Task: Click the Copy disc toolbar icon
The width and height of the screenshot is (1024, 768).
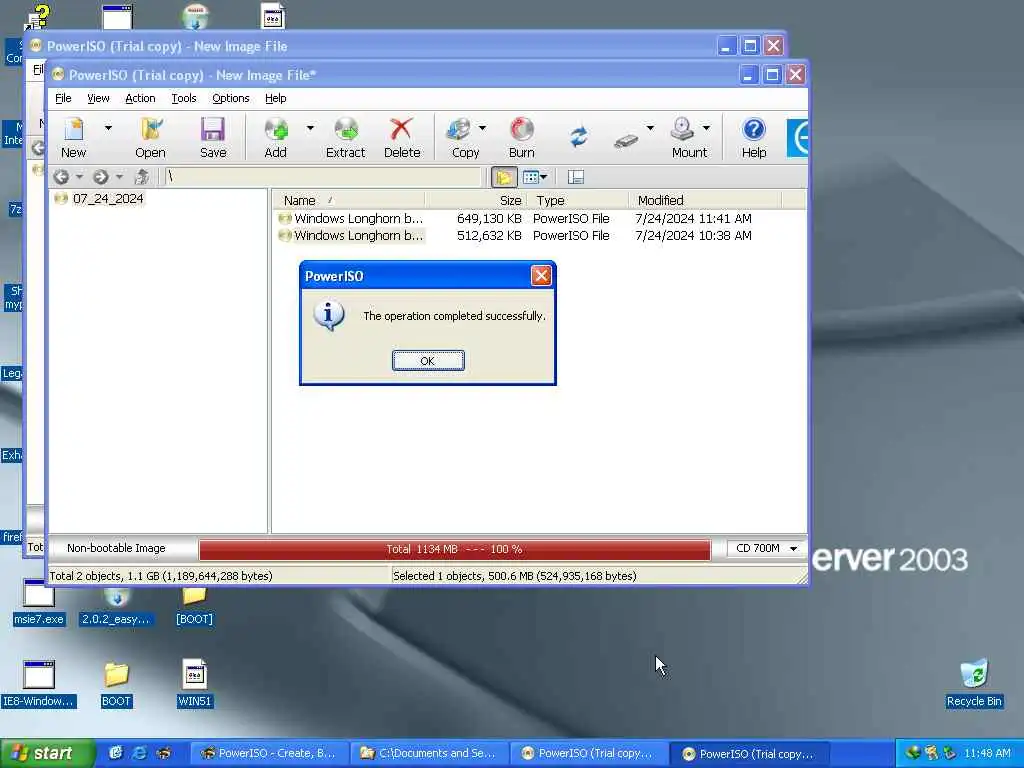Action: coord(459,130)
